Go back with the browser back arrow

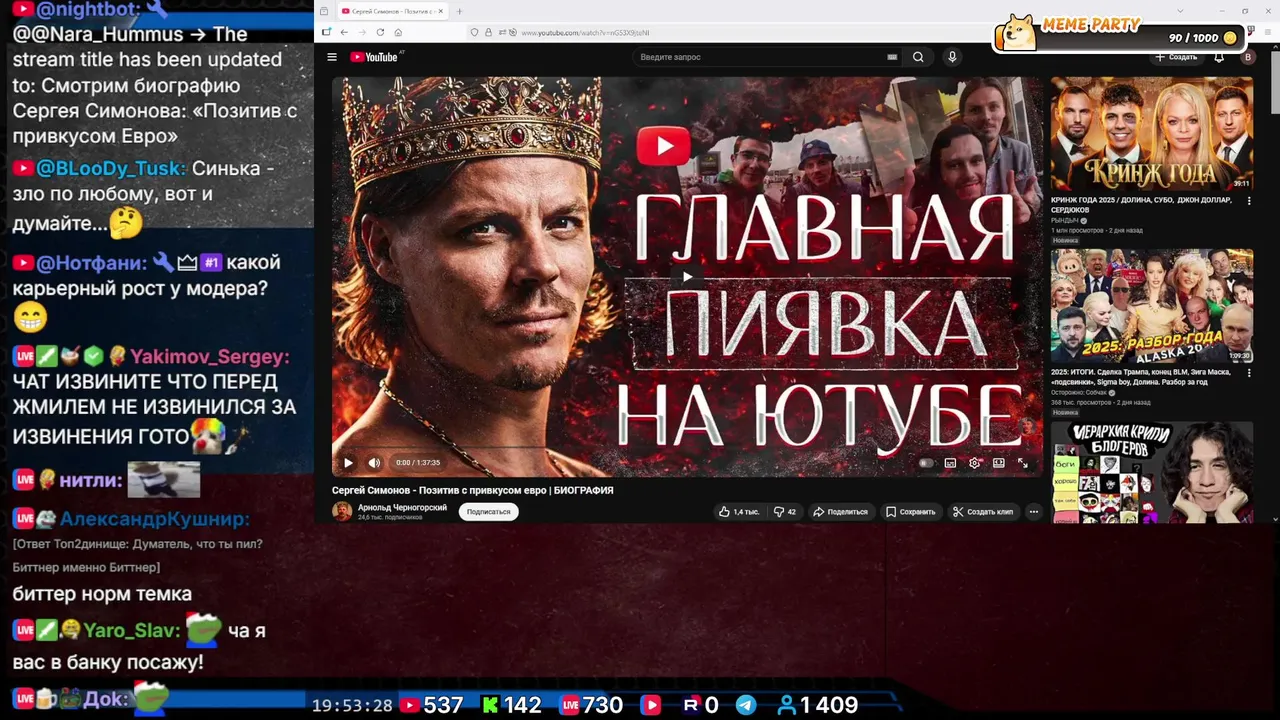[x=344, y=32]
